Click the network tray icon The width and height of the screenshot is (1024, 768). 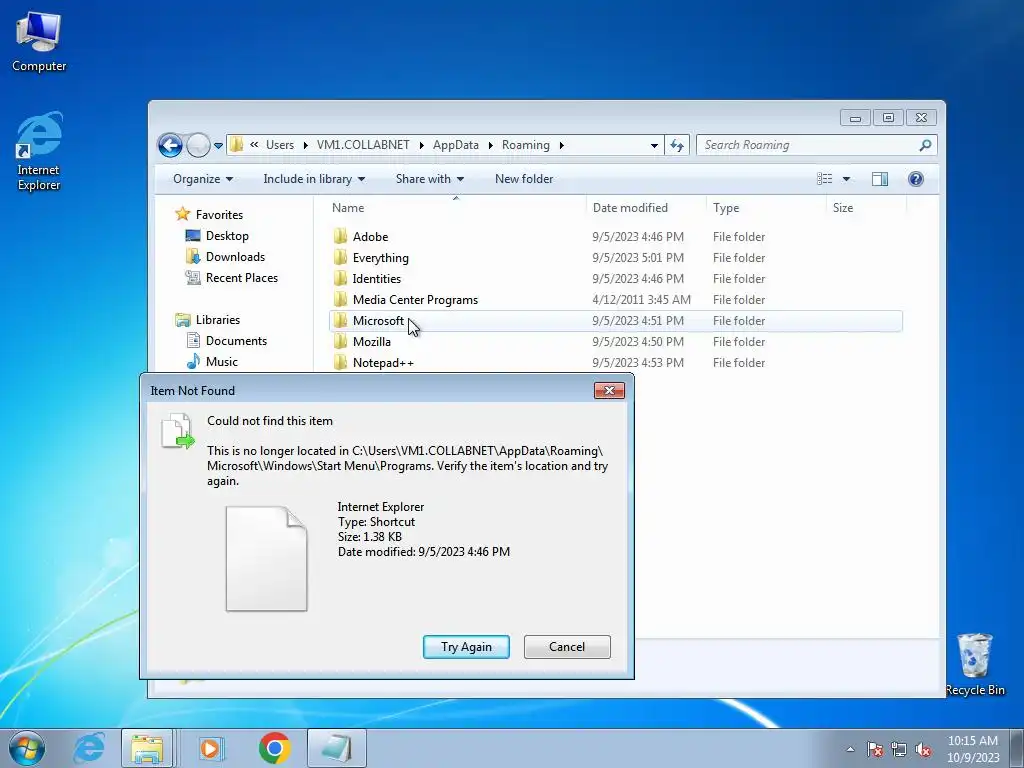[x=899, y=749]
